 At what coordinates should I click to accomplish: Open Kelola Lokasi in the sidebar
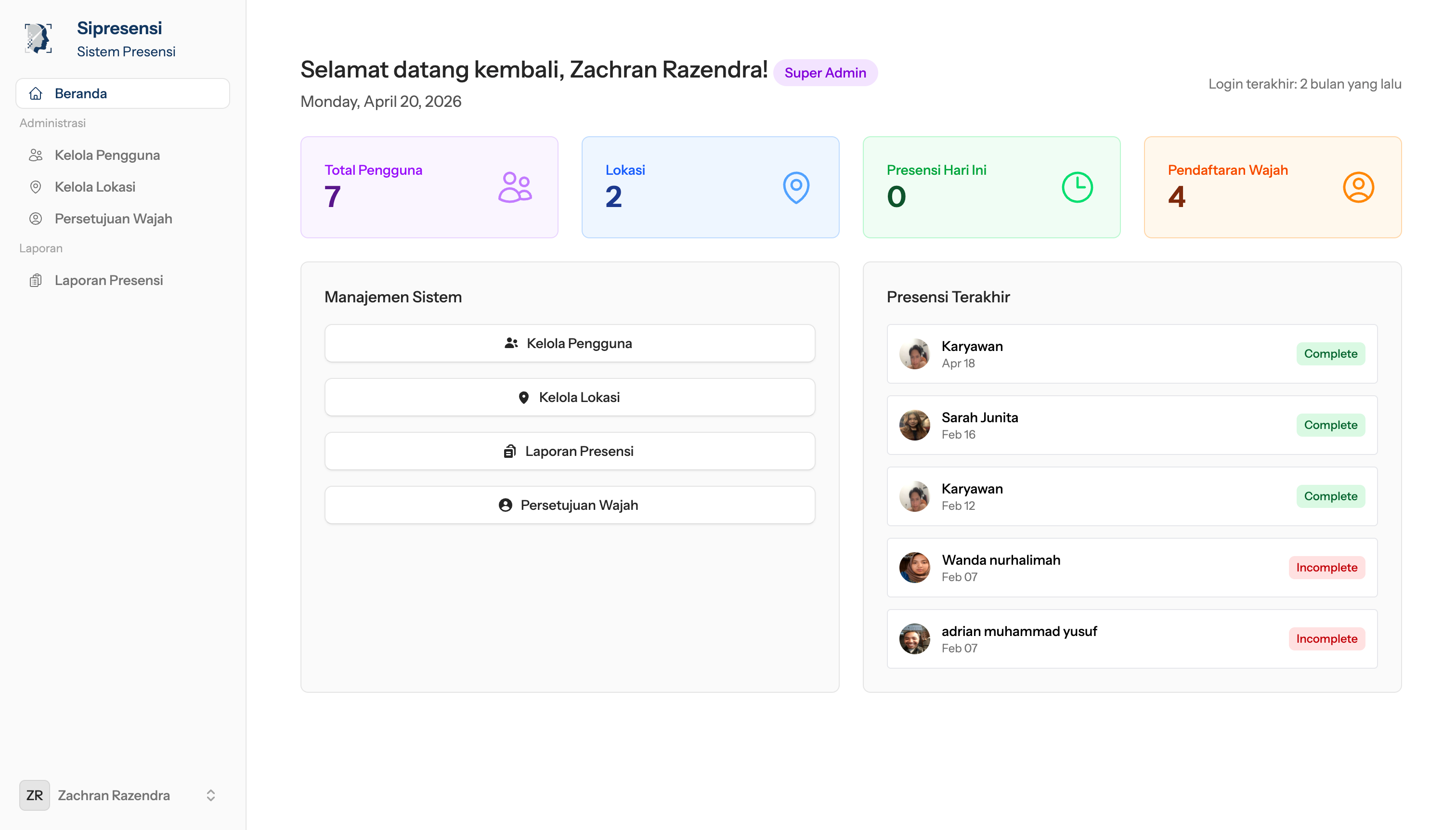coord(95,187)
